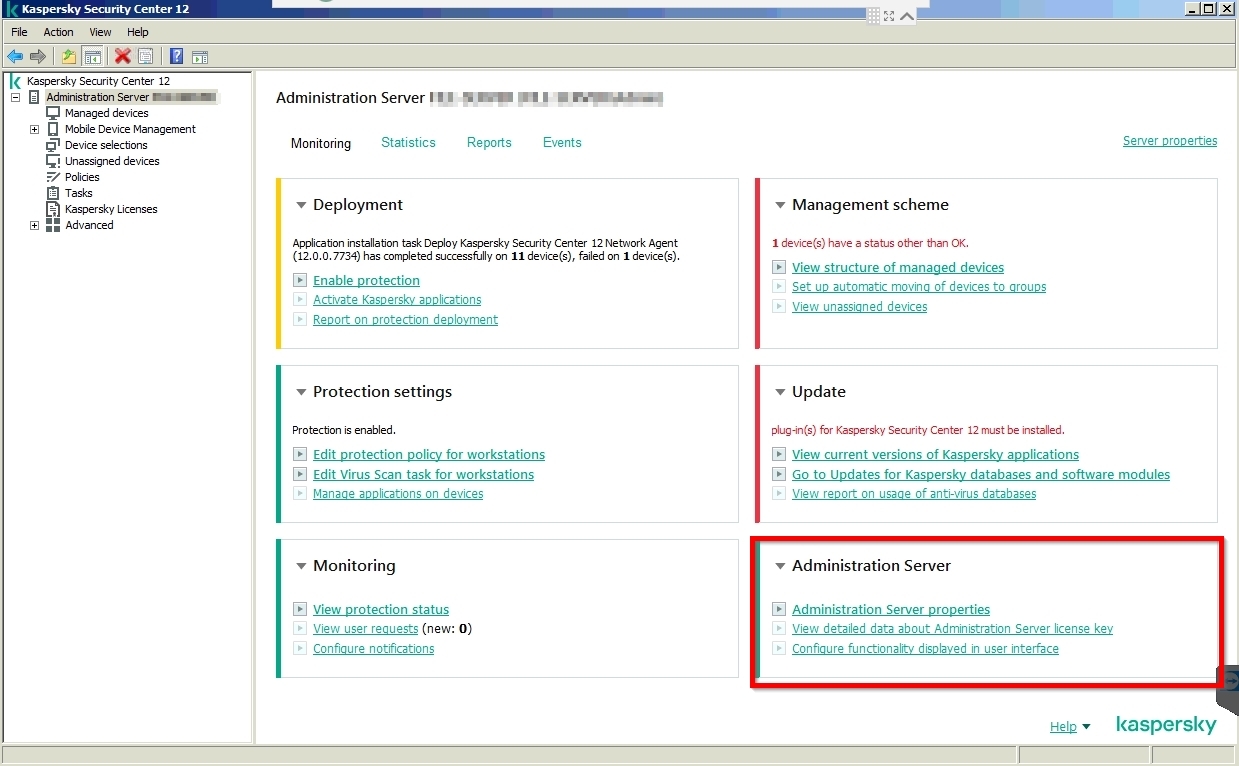Screen dimensions: 1239x766
Task: Open View report on usage of anti-virus databases
Action: tap(914, 494)
